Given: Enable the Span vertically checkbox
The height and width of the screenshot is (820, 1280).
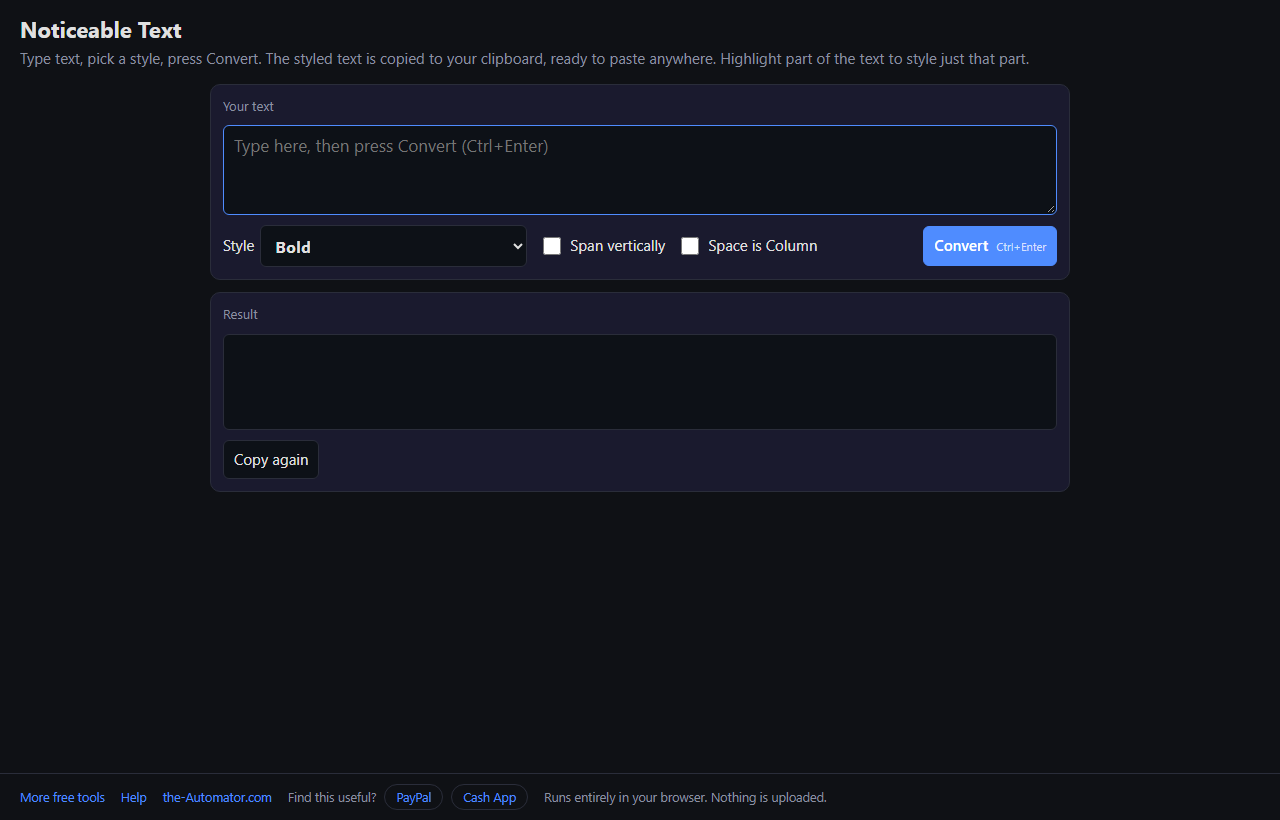Looking at the screenshot, I should pos(552,246).
